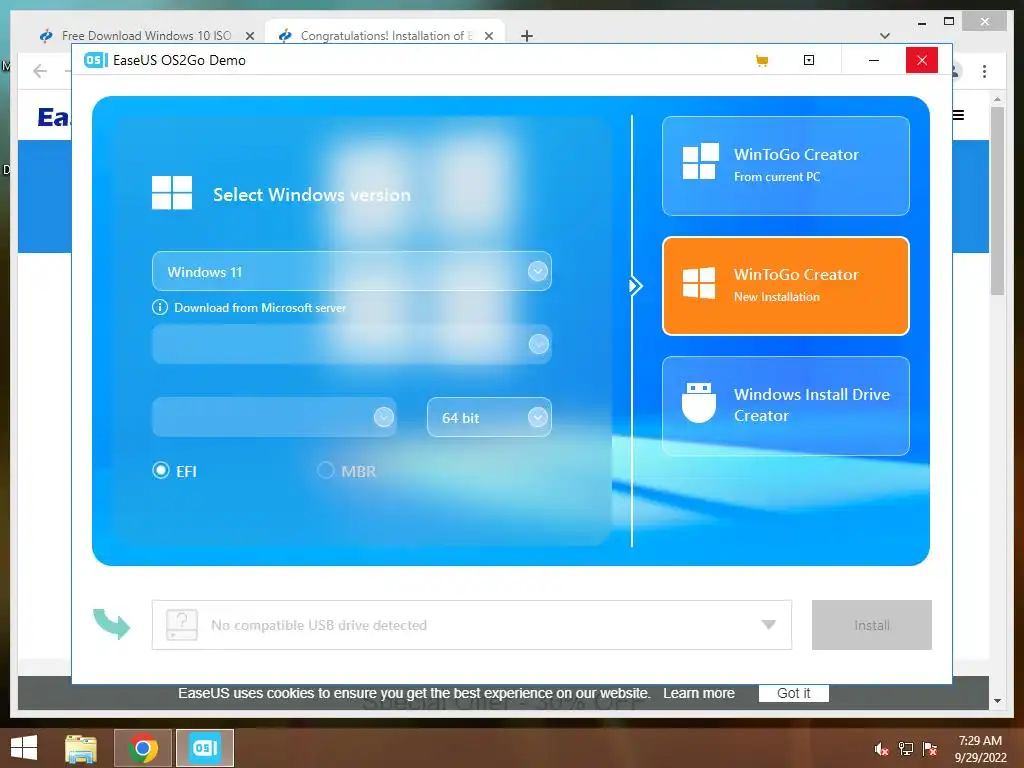The height and width of the screenshot is (768, 1024).
Task: Close the Free Download Windows 10 ISO tab
Action: point(249,36)
